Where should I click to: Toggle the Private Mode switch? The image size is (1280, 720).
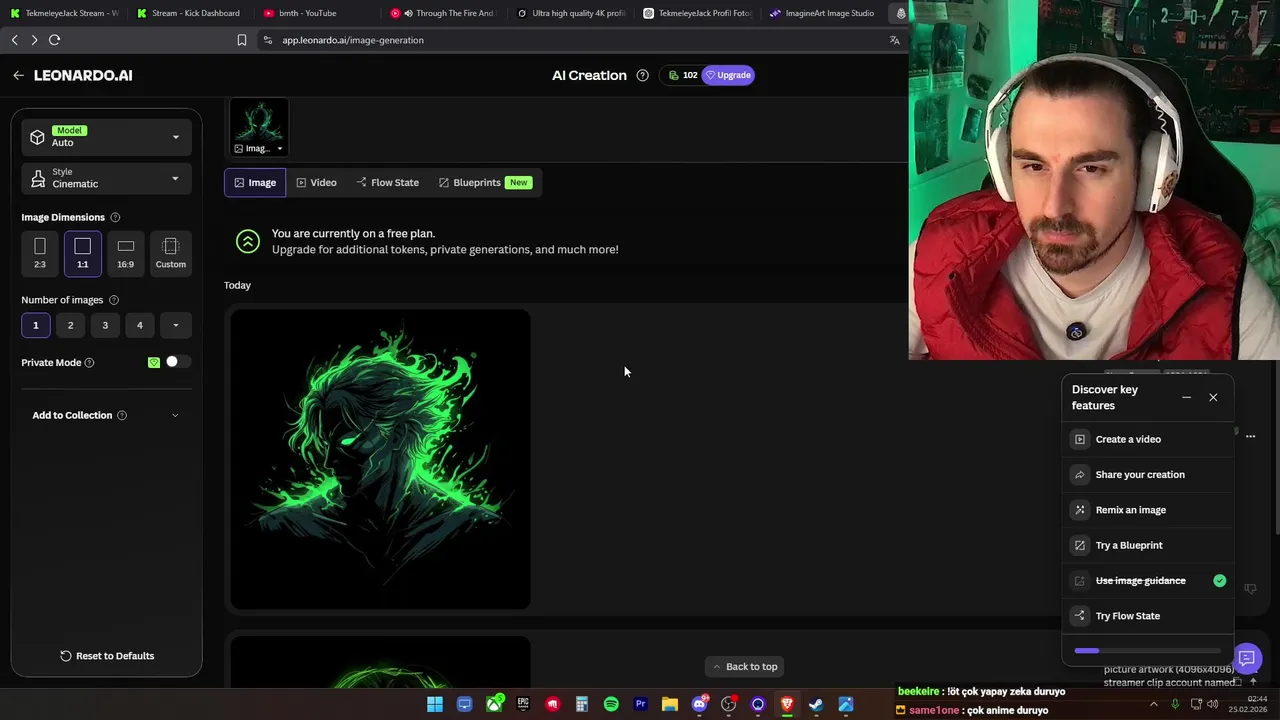pyautogui.click(x=176, y=362)
